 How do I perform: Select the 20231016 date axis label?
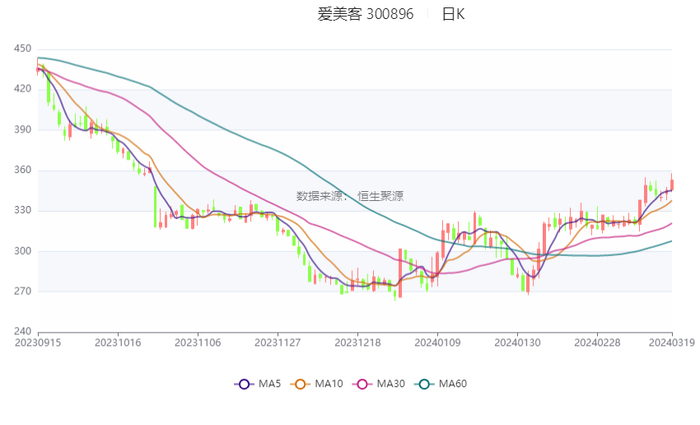[x=118, y=342]
